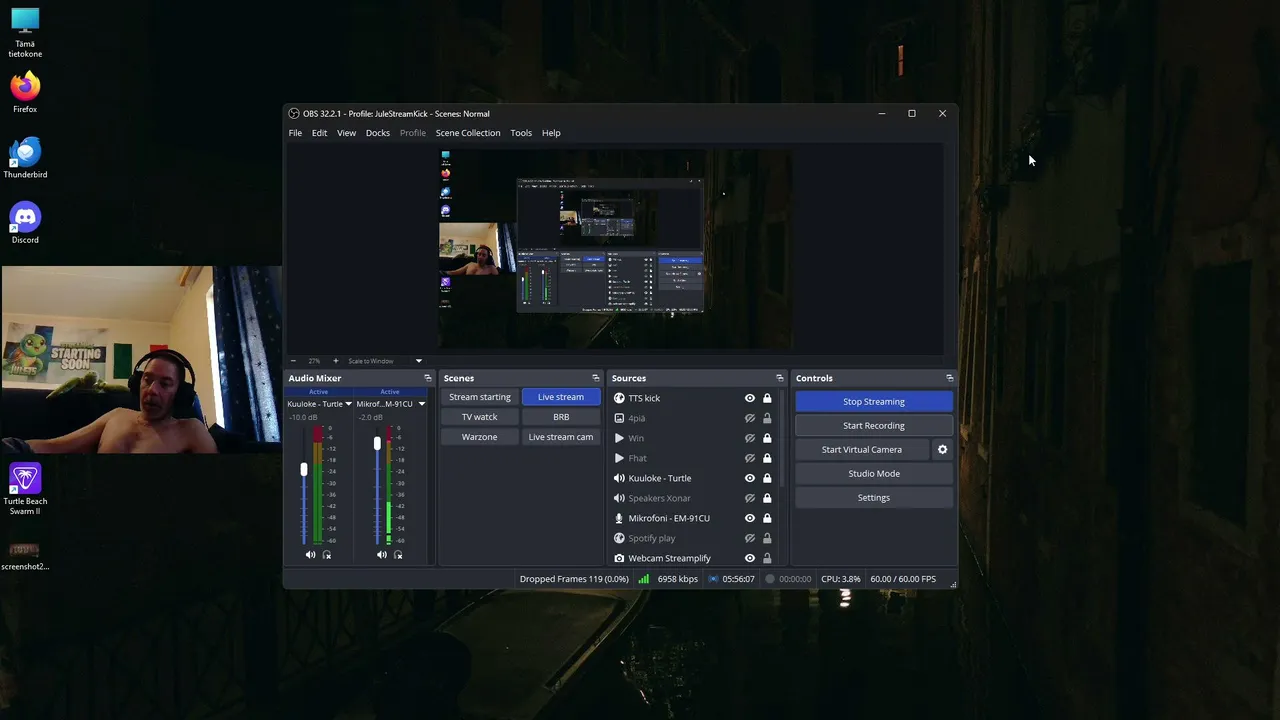This screenshot has width=1280, height=720.
Task: Click the image icon of the 4pia source
Action: pyautogui.click(x=619, y=418)
